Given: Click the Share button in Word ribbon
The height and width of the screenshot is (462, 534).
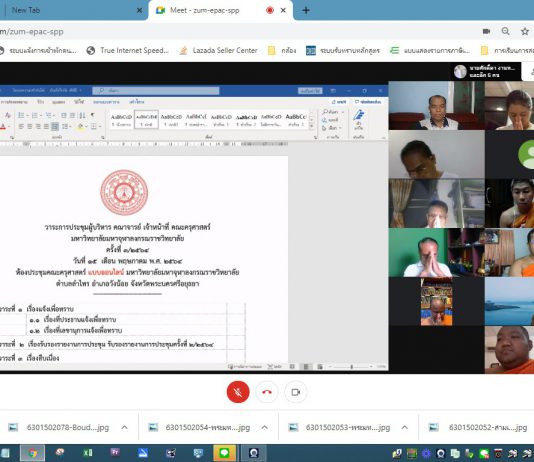Looking at the screenshot, I should pyautogui.click(x=339, y=101).
